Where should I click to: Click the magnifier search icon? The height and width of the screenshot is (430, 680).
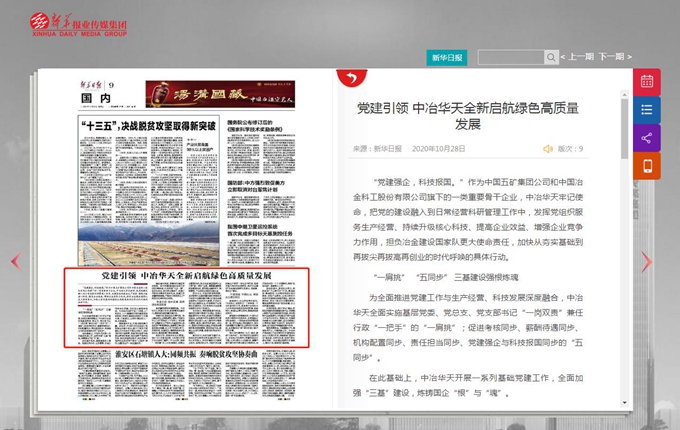[551, 57]
